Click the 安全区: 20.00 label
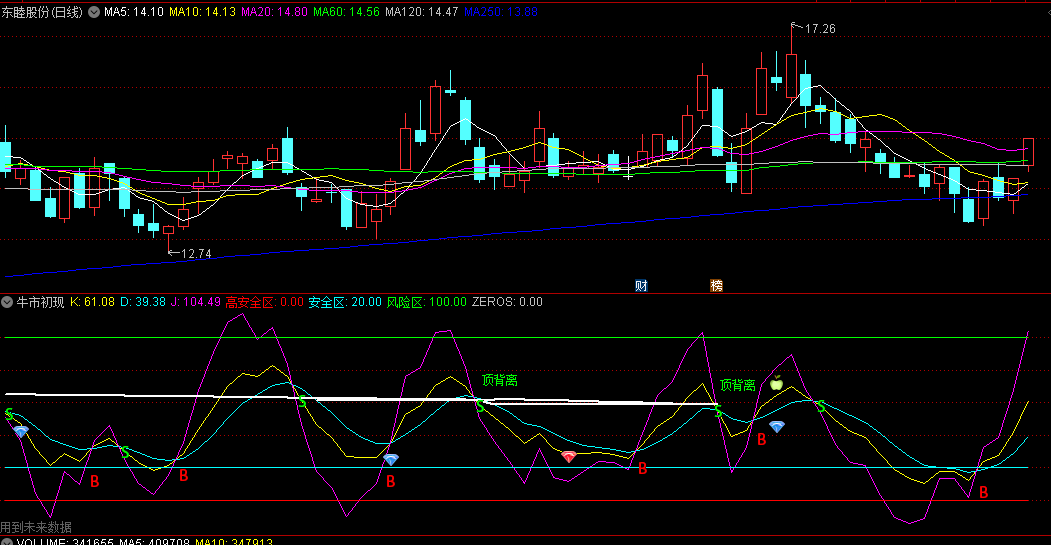This screenshot has height=545, width=1051. pos(345,302)
